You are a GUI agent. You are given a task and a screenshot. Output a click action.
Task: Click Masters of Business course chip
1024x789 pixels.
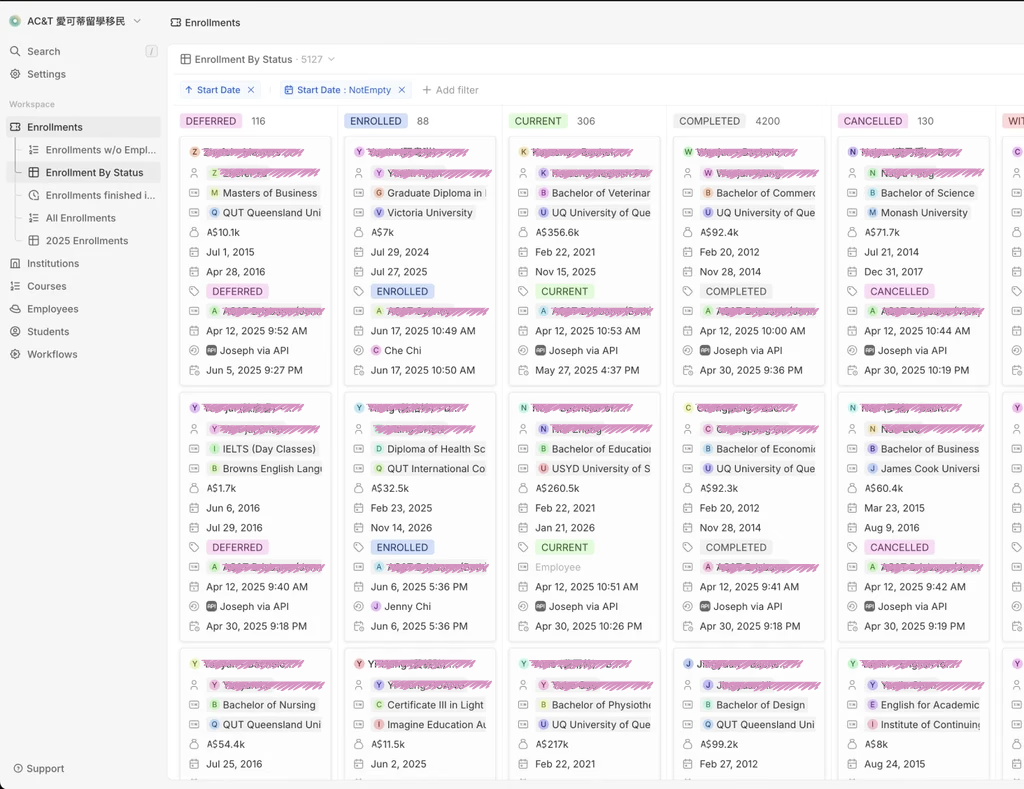click(x=263, y=193)
